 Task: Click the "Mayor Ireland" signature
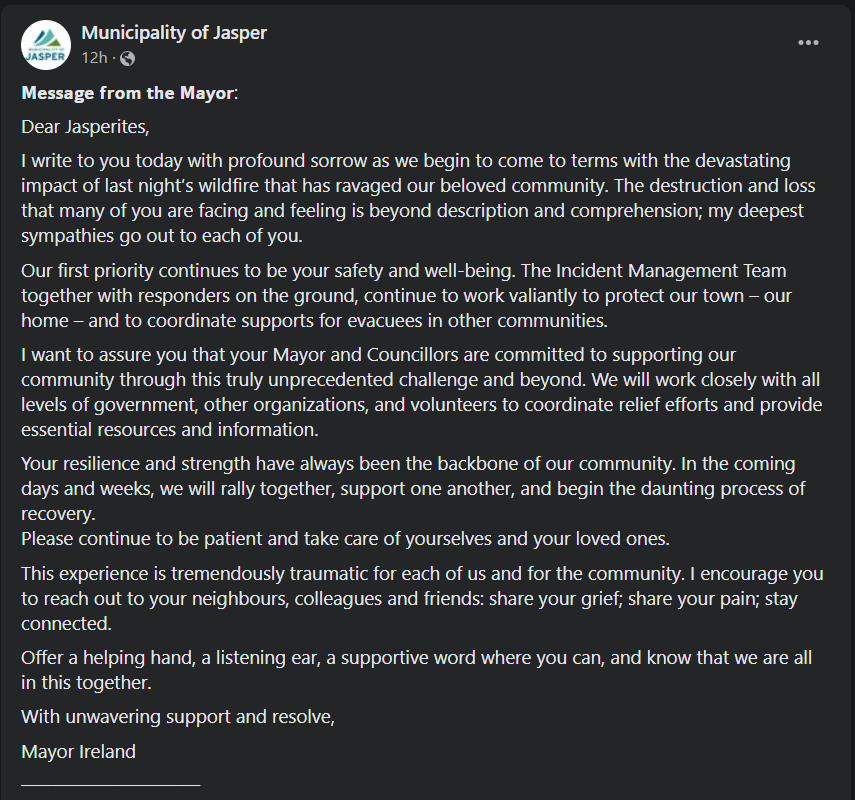point(78,751)
